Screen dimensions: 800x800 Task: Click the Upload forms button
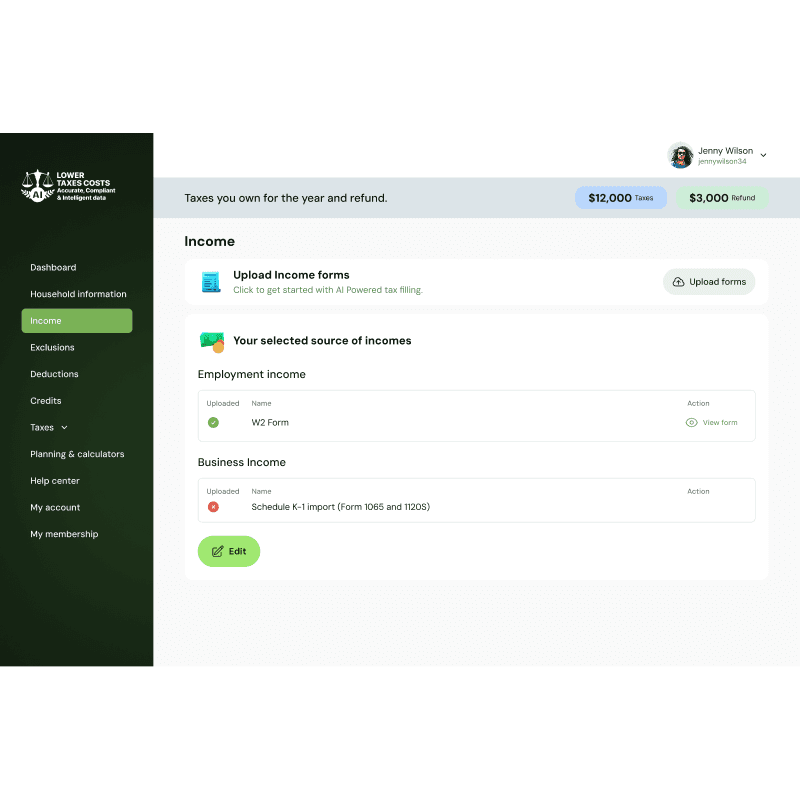click(709, 282)
